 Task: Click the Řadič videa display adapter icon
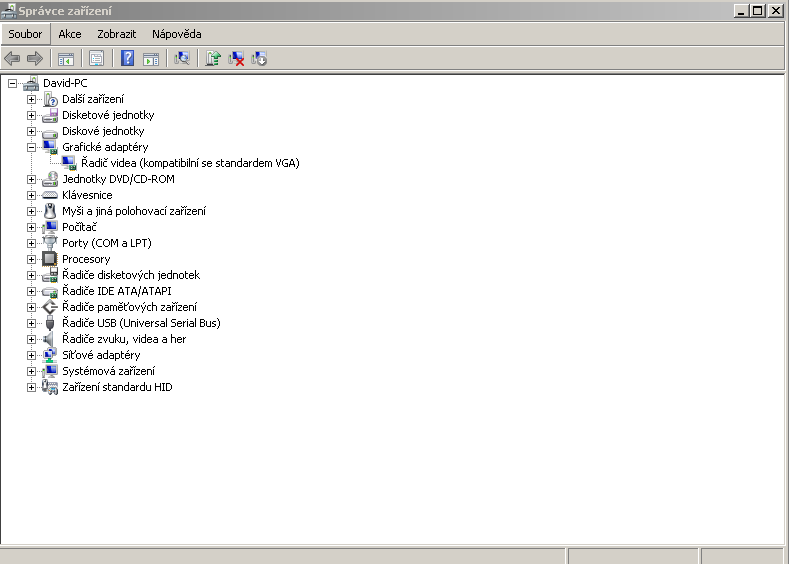coord(69,163)
